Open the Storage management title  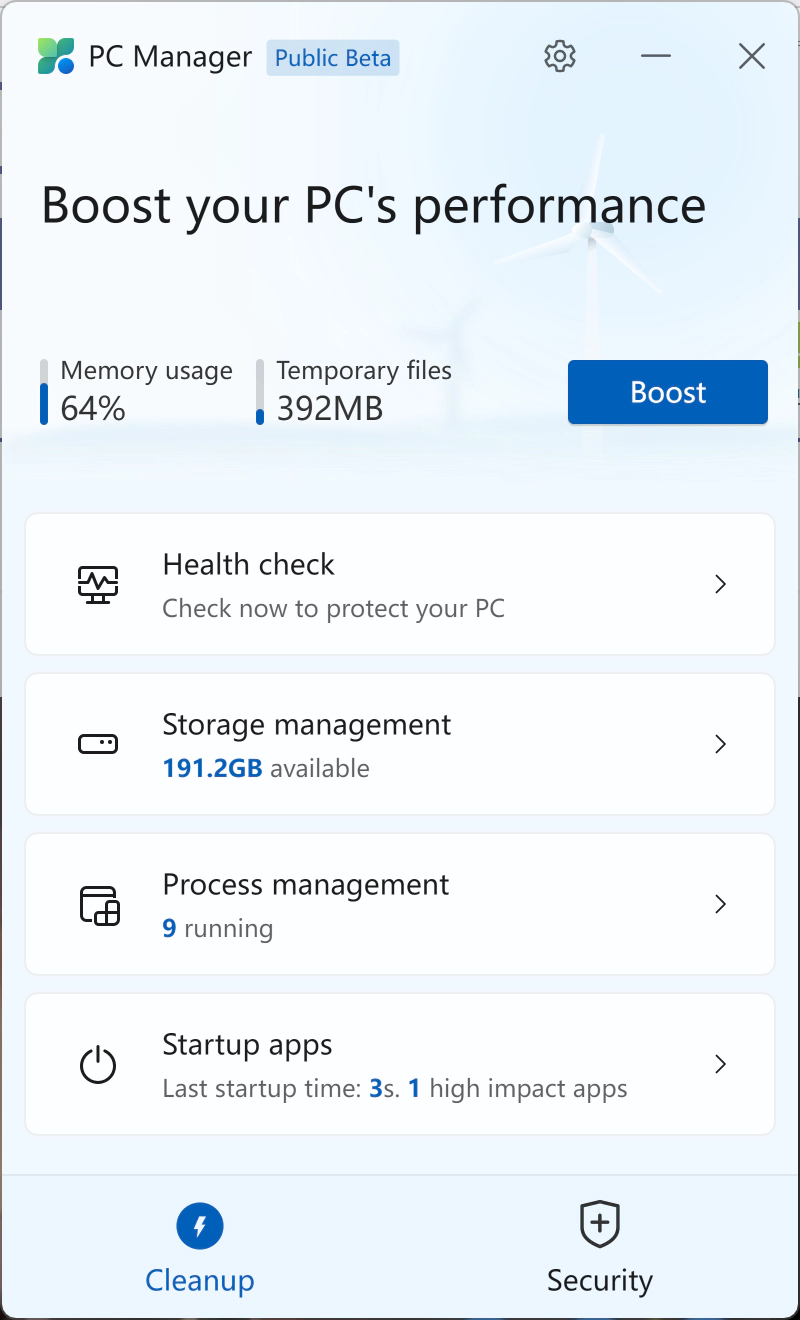tap(307, 724)
